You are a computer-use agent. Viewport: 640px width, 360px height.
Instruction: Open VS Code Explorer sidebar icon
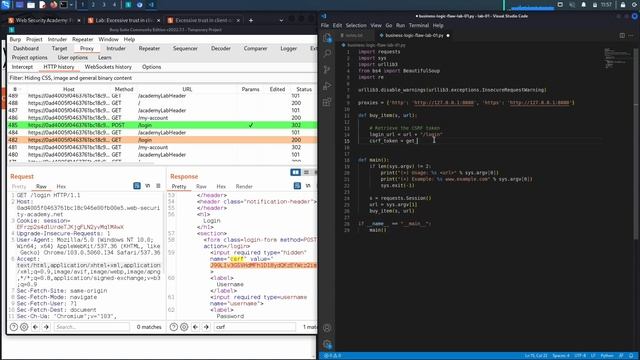pyautogui.click(x=327, y=38)
